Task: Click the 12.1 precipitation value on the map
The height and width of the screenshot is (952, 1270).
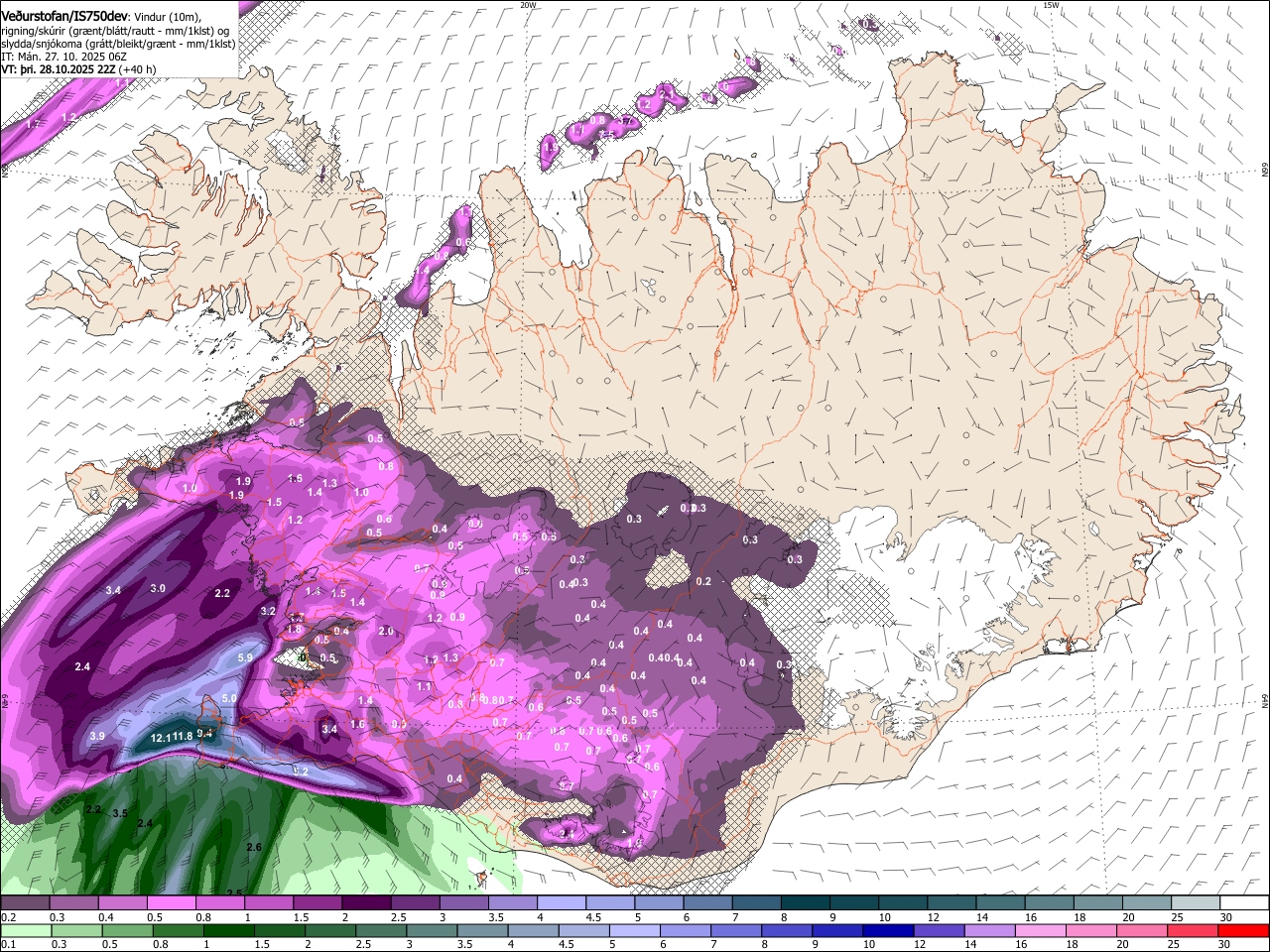Action: click(x=161, y=737)
